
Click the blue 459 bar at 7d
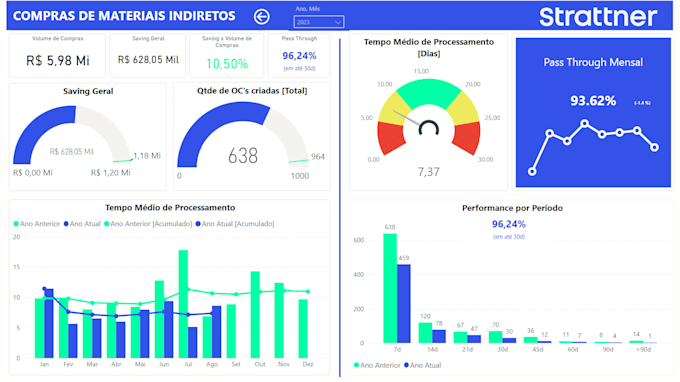[404, 304]
